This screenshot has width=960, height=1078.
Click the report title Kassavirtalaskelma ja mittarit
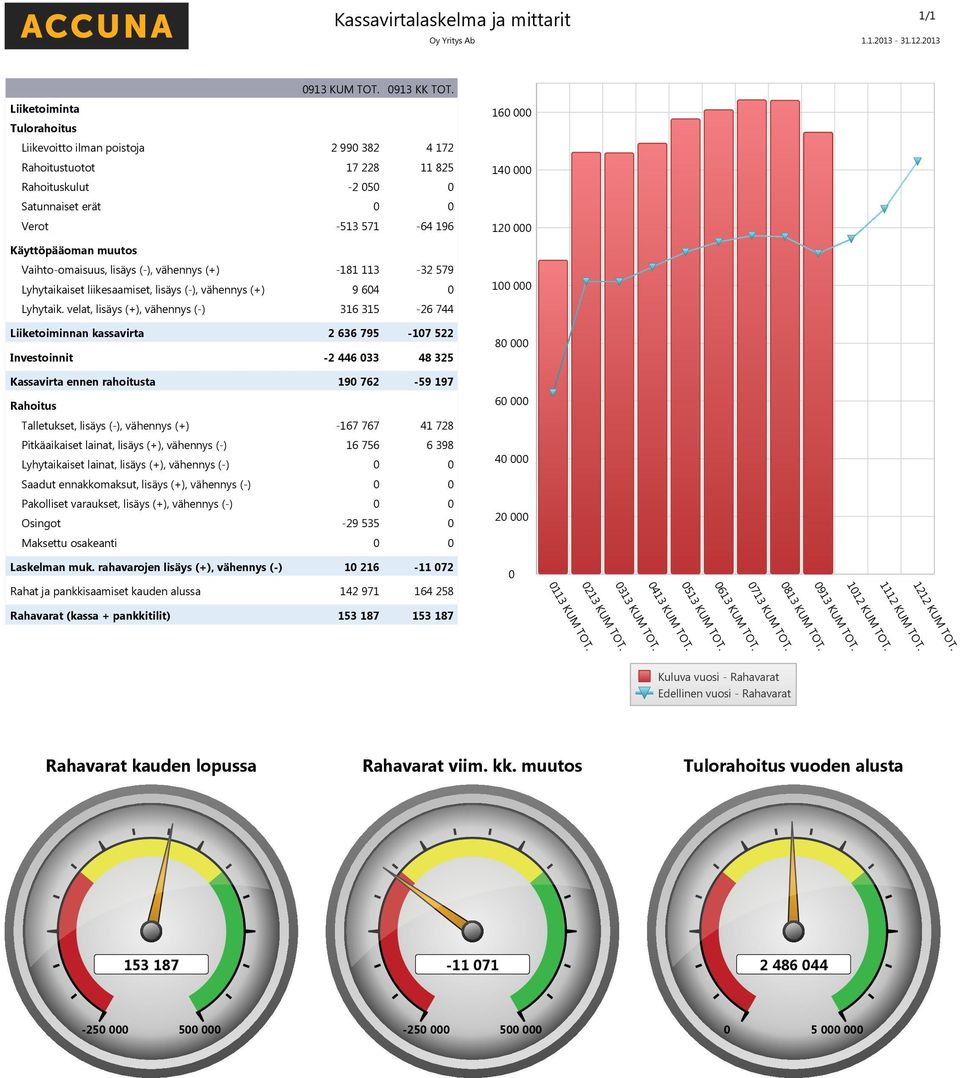pos(452,20)
